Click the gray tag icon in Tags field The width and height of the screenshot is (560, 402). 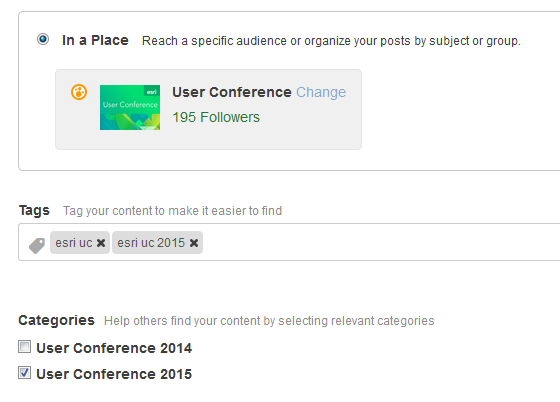pos(37,246)
